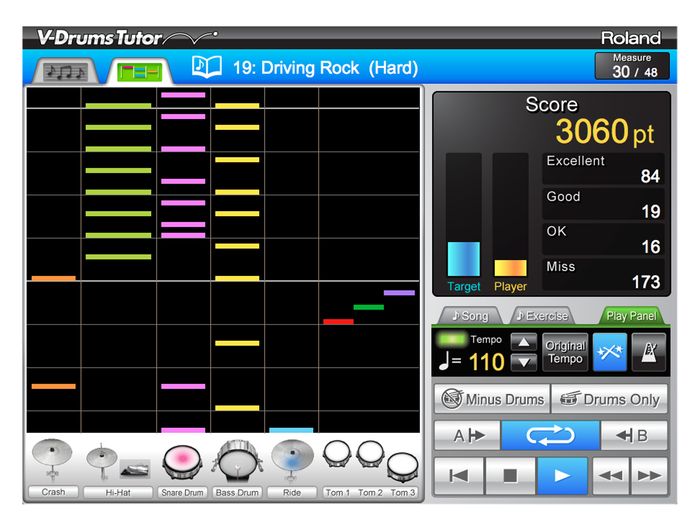The image size is (700, 531).
Task: Click the OK count row
Action: tap(603, 239)
